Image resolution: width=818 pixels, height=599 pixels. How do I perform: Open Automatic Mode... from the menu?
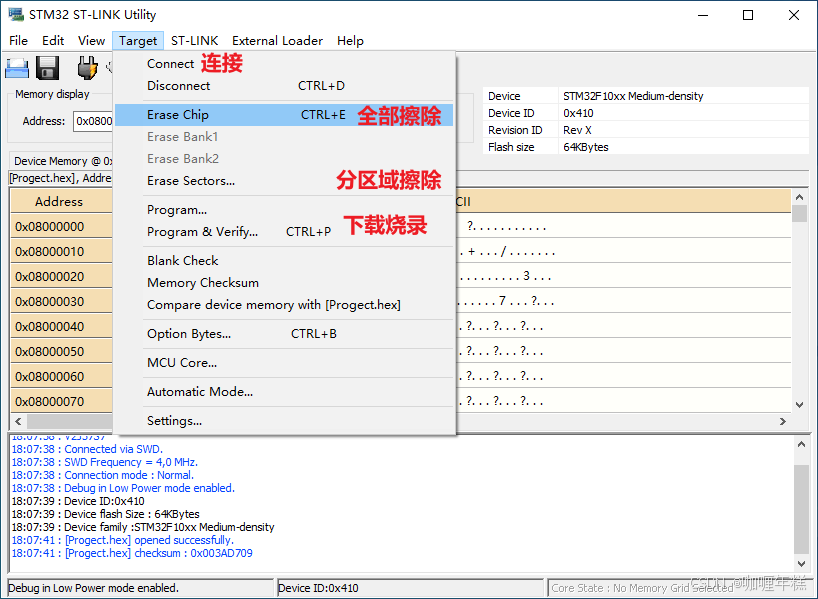pyautogui.click(x=284, y=392)
